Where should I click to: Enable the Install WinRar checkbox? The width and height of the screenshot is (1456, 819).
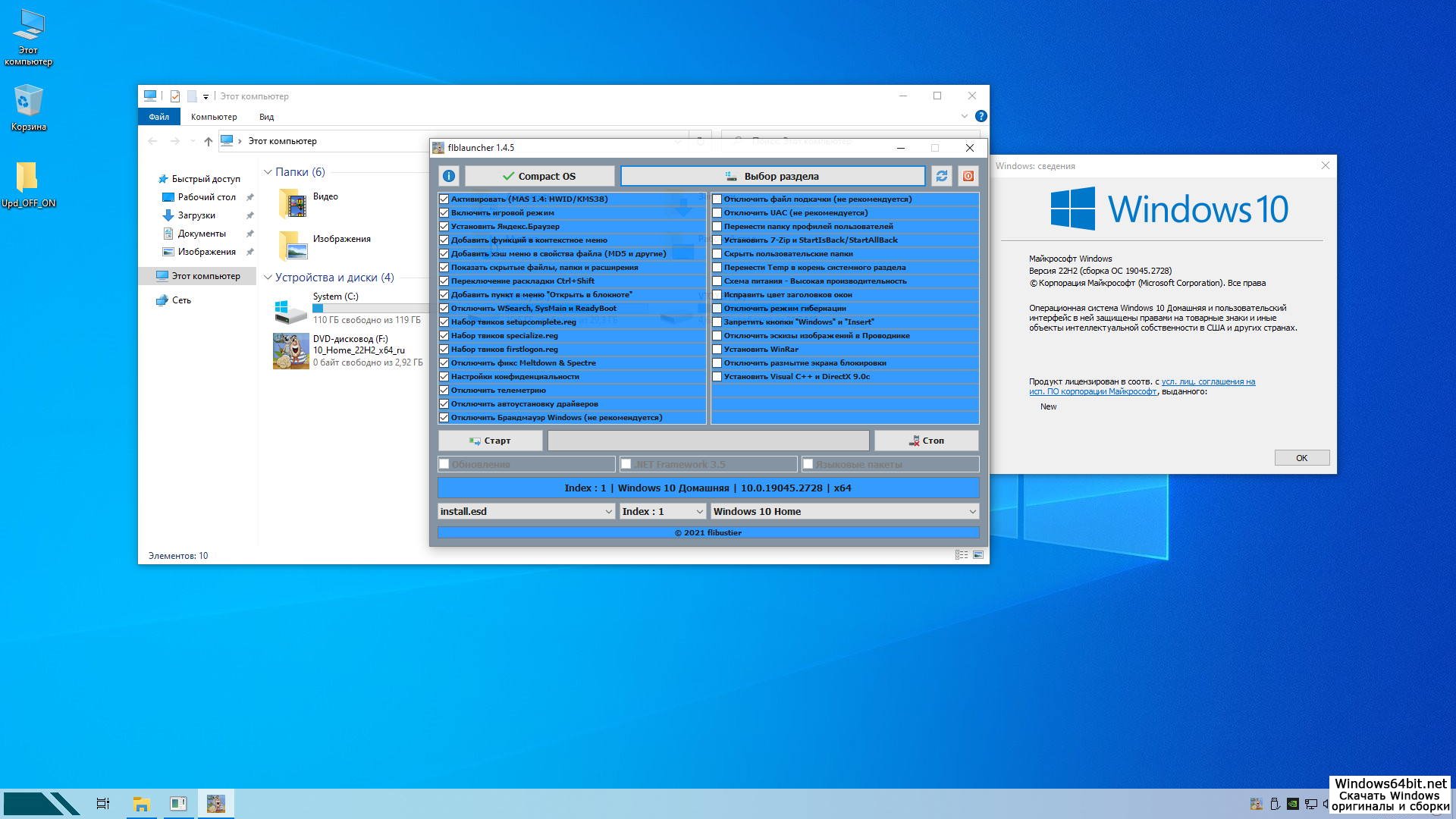[717, 350]
